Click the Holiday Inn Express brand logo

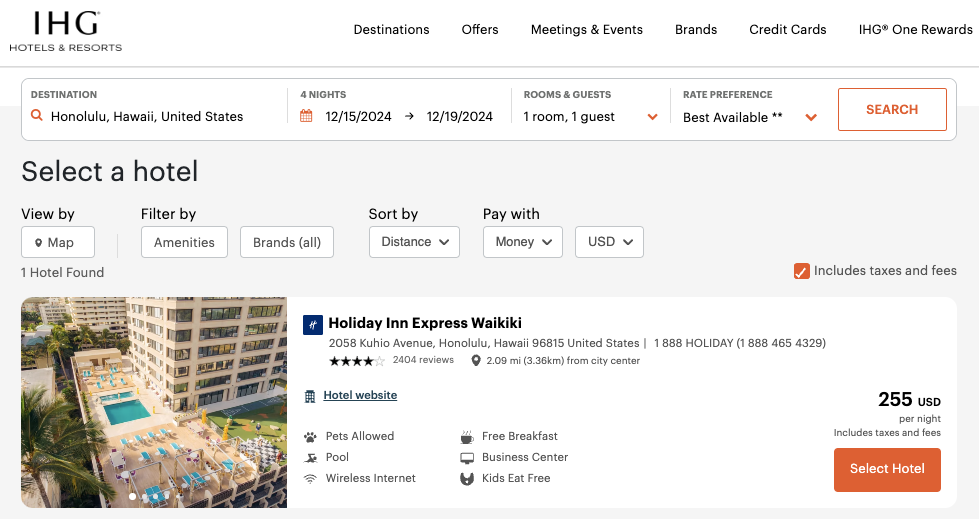click(313, 325)
